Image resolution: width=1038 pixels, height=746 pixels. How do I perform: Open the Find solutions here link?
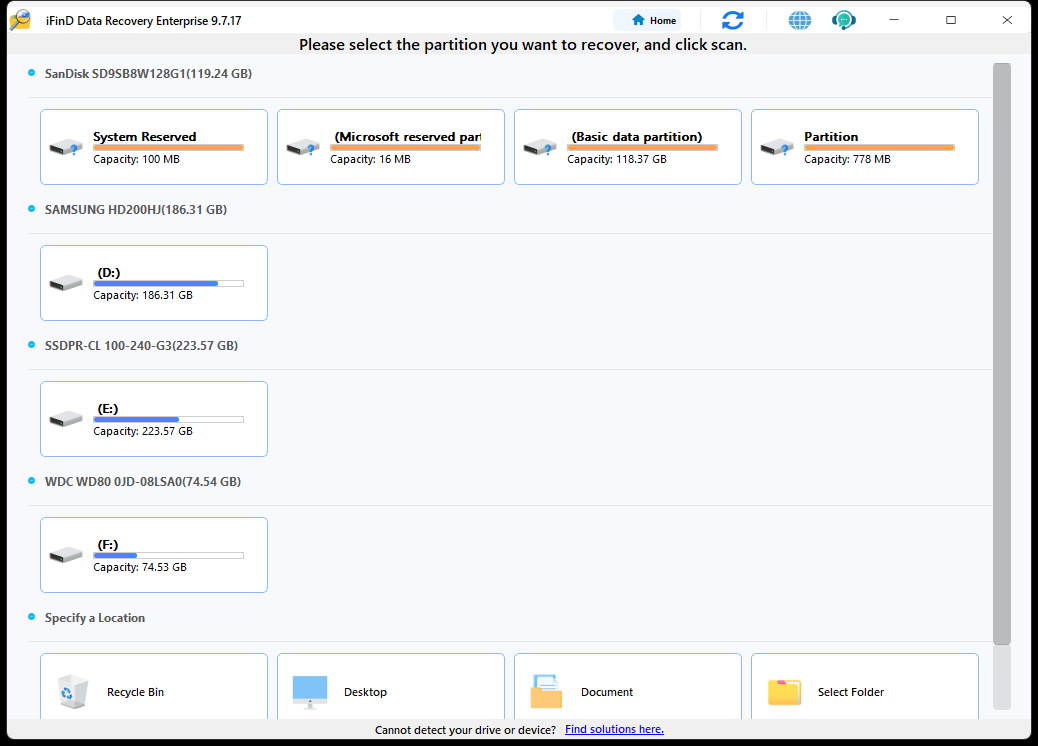point(614,729)
